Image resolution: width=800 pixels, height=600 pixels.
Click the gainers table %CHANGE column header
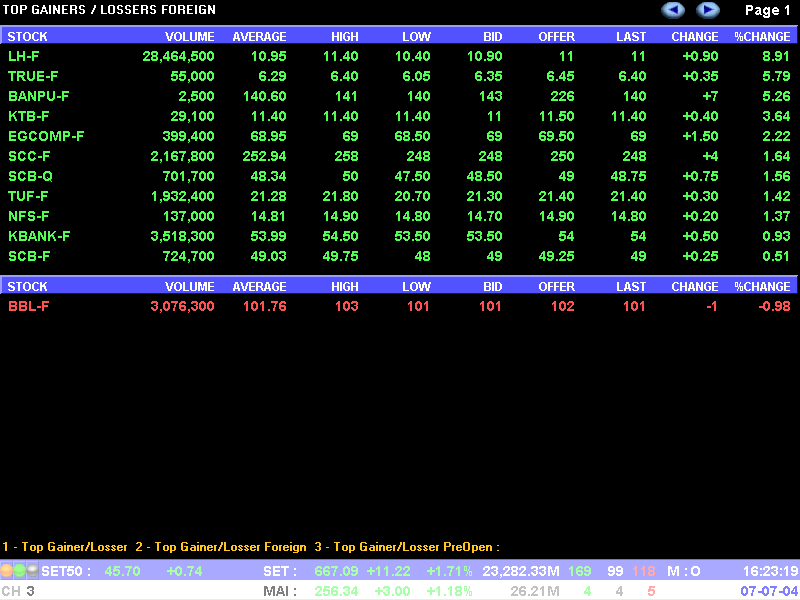[762, 37]
